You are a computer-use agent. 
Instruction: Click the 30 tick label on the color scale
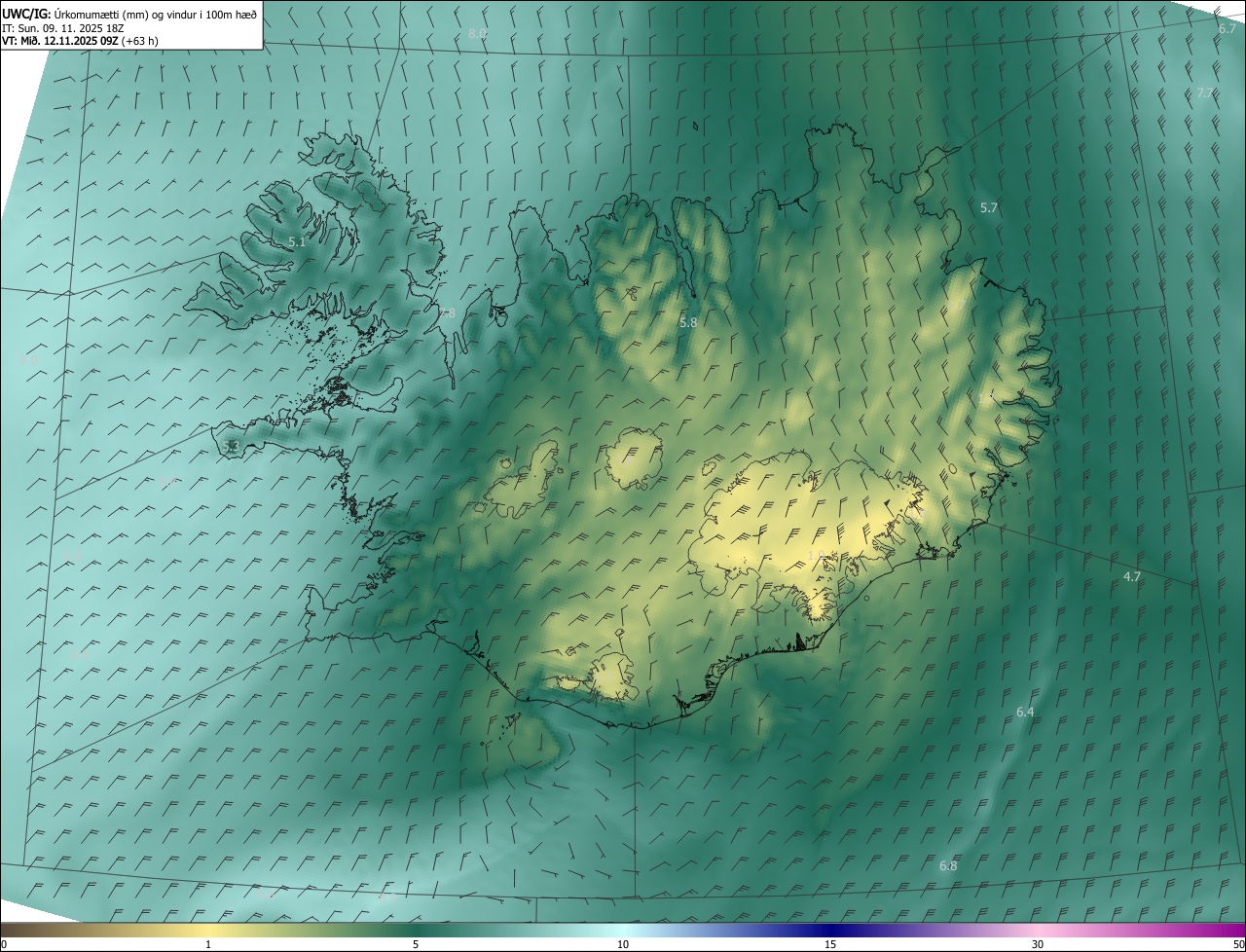[x=1038, y=945]
